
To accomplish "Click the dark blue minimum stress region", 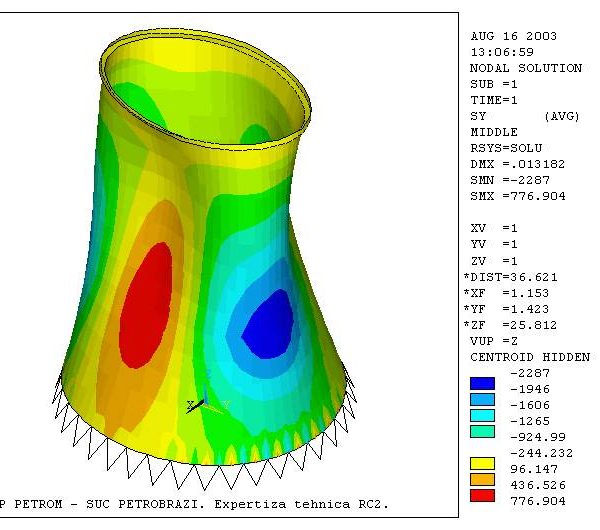I will pyautogui.click(x=267, y=327).
